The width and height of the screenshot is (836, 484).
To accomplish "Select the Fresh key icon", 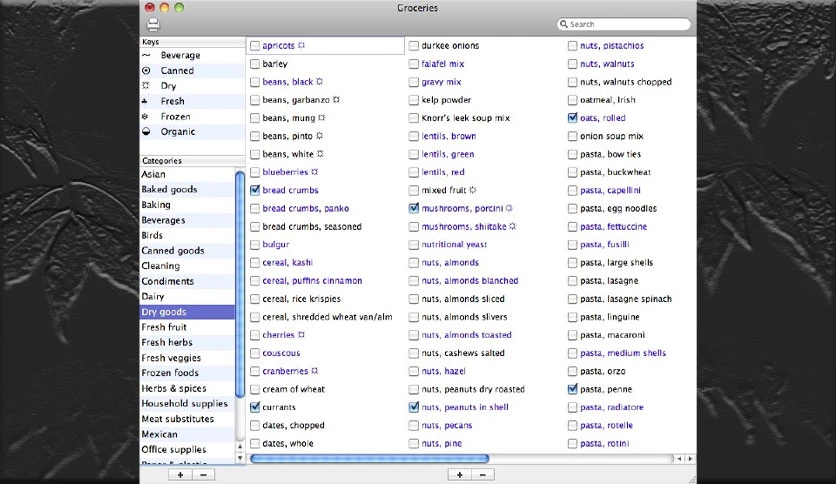I will pos(146,101).
